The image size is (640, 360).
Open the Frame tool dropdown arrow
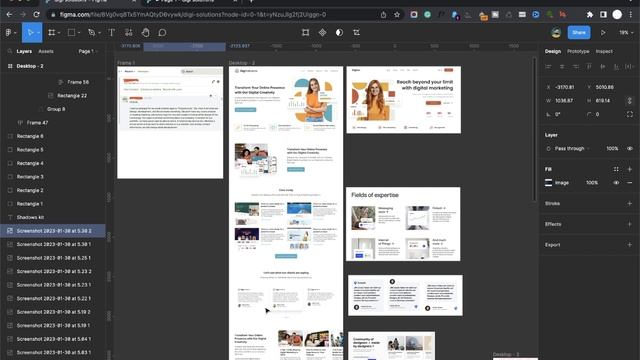pyautogui.click(x=59, y=33)
